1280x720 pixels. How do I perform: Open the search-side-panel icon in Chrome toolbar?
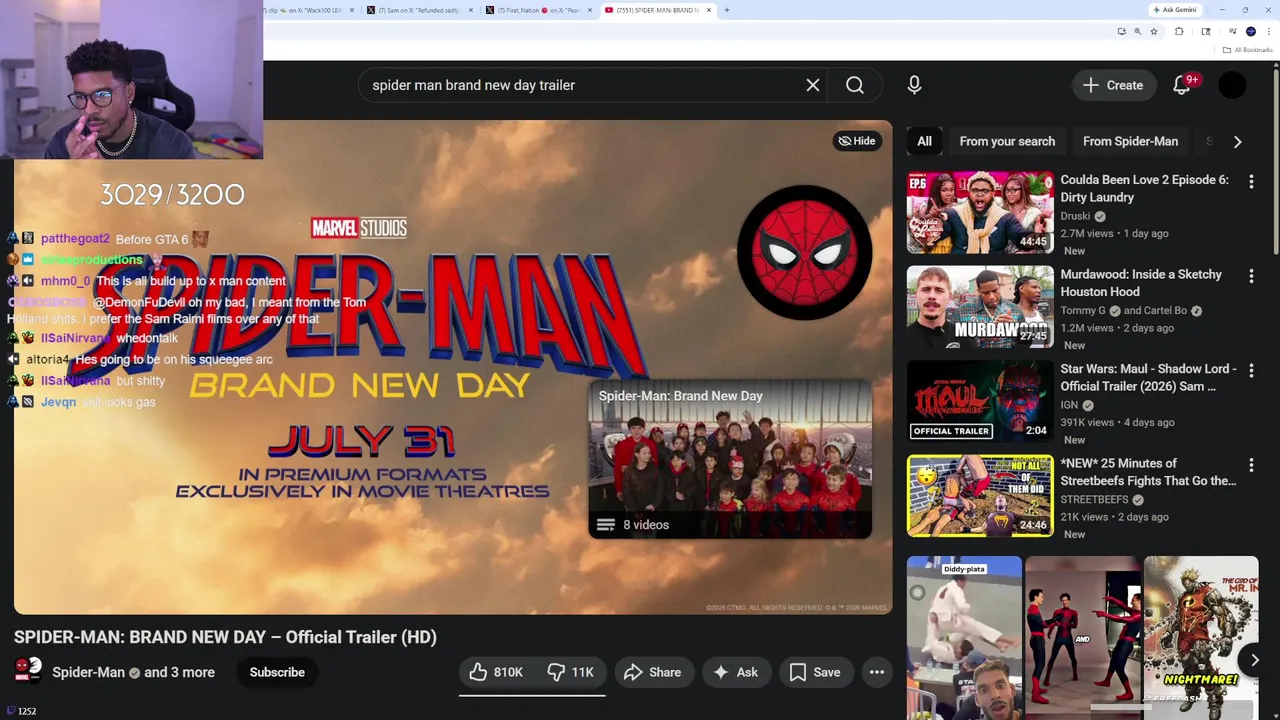[x=1206, y=32]
